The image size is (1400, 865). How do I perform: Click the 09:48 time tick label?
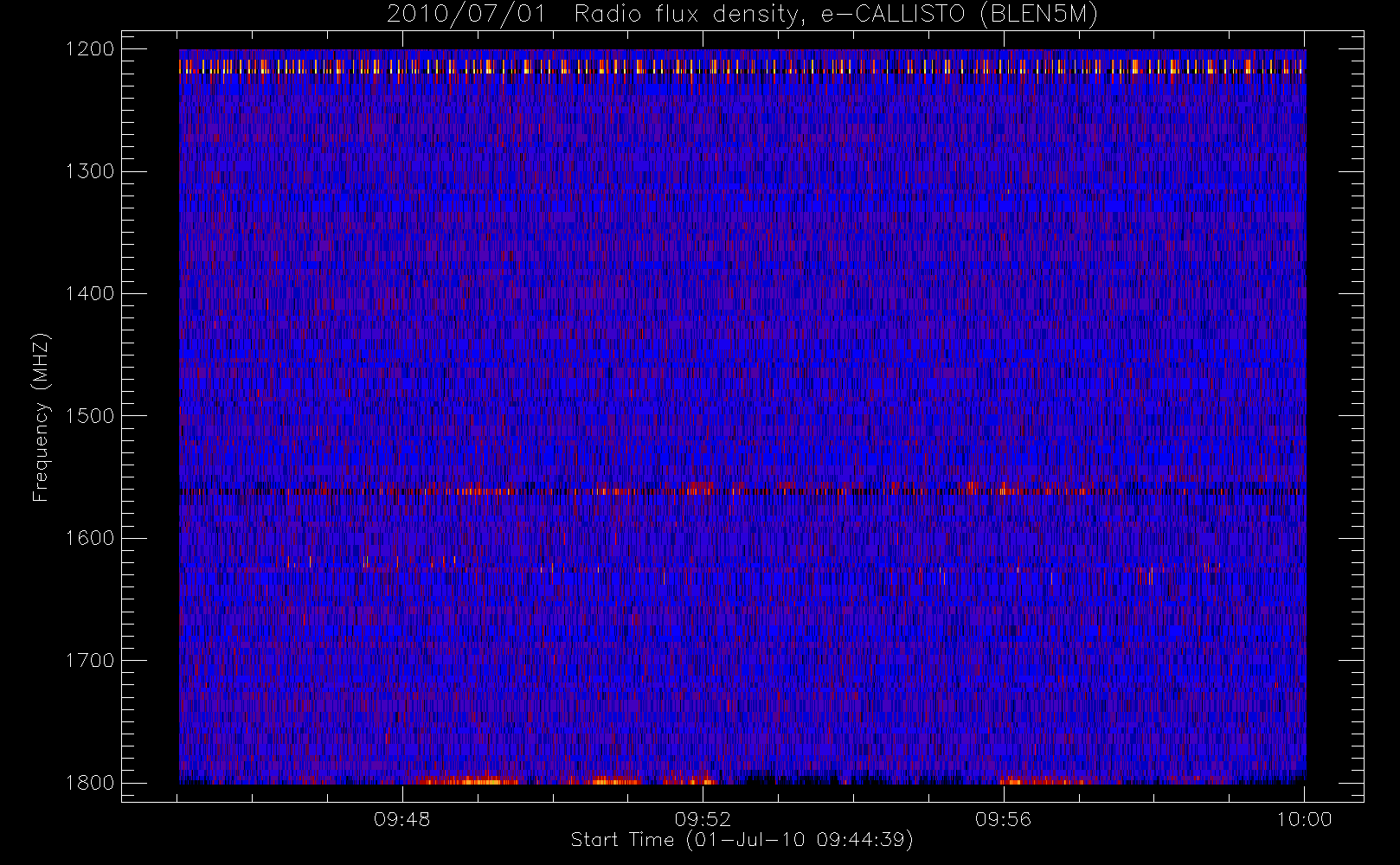click(402, 819)
